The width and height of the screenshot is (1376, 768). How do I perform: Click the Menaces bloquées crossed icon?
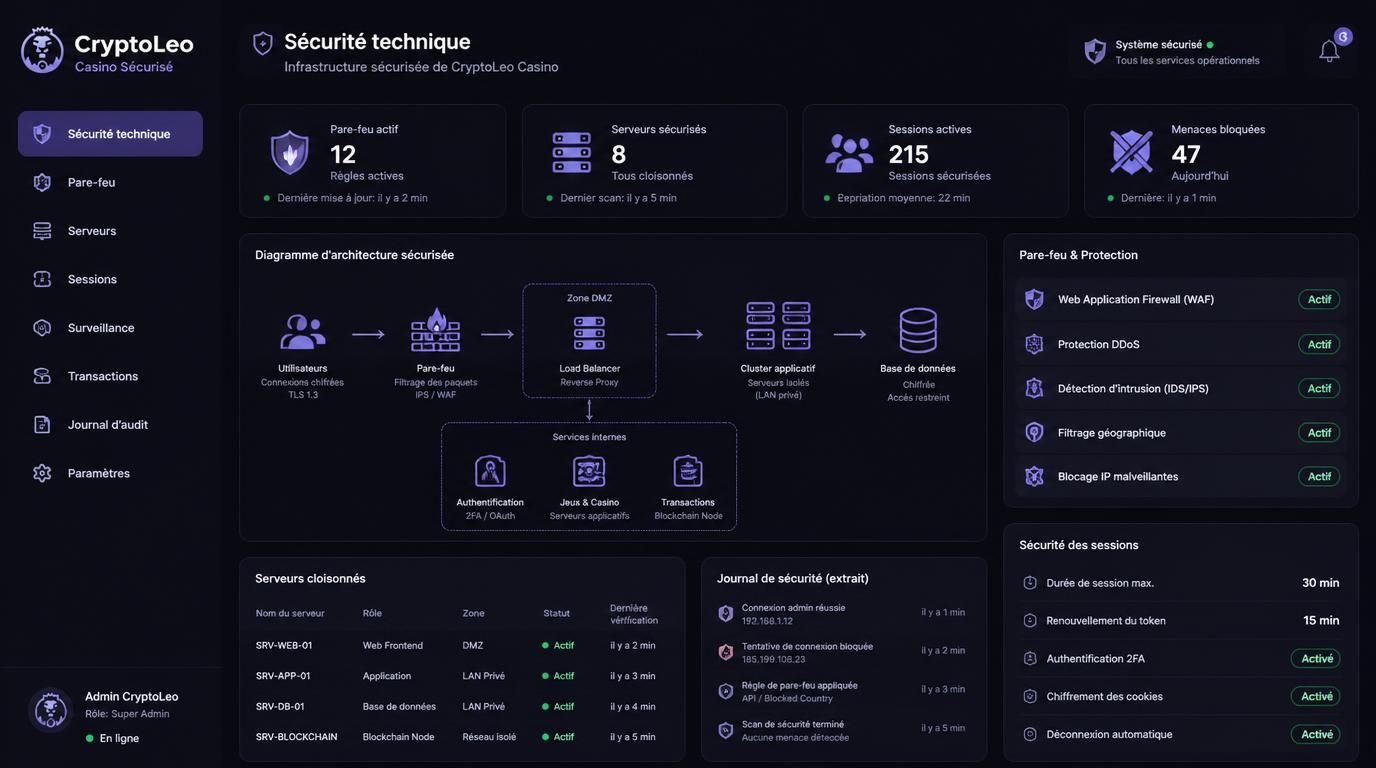pos(1131,152)
